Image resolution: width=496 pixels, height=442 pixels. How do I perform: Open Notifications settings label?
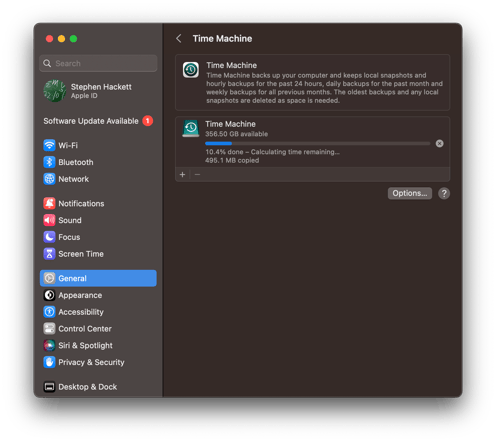pyautogui.click(x=81, y=203)
